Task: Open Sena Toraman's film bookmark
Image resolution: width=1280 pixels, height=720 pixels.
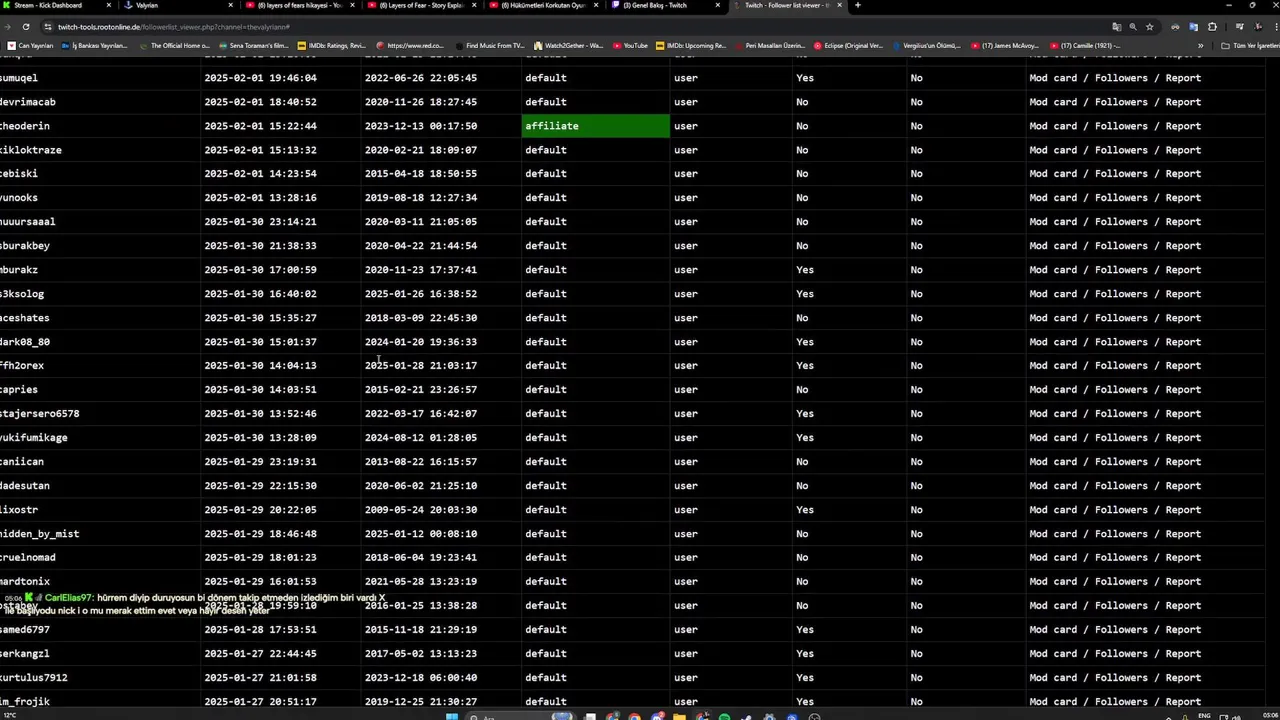Action: coord(253,46)
